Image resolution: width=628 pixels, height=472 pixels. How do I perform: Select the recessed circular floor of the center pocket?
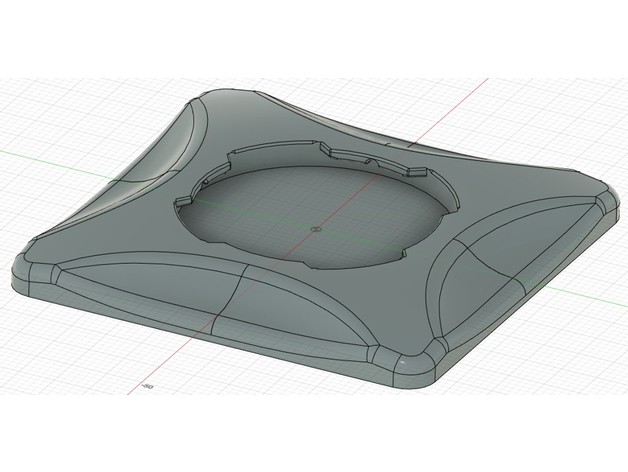point(300,215)
